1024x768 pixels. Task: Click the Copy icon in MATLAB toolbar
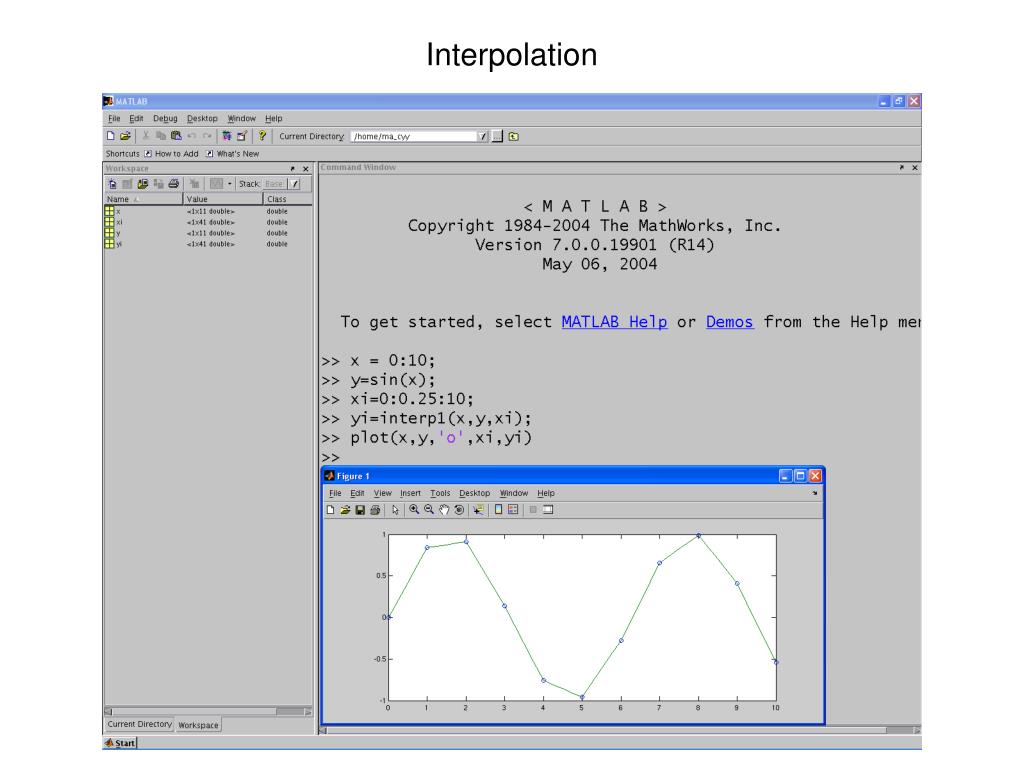161,136
